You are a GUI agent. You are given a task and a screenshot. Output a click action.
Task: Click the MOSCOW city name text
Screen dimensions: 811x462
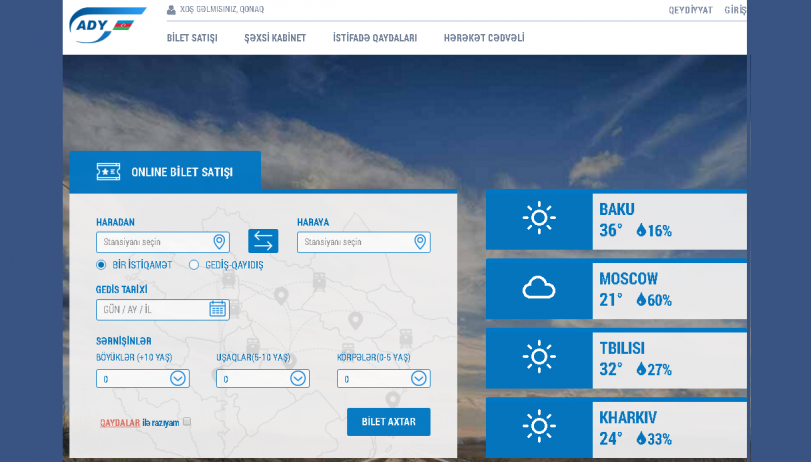[628, 279]
